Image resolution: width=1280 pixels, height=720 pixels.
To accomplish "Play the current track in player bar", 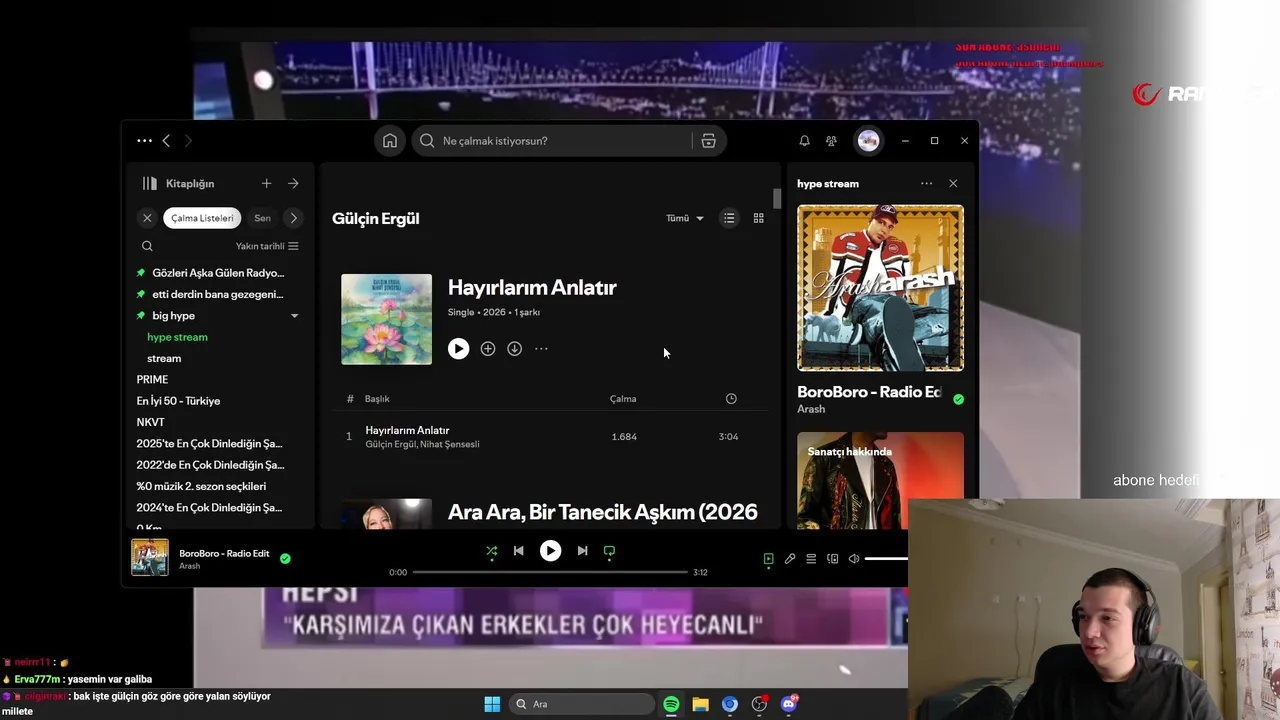I will pyautogui.click(x=550, y=551).
